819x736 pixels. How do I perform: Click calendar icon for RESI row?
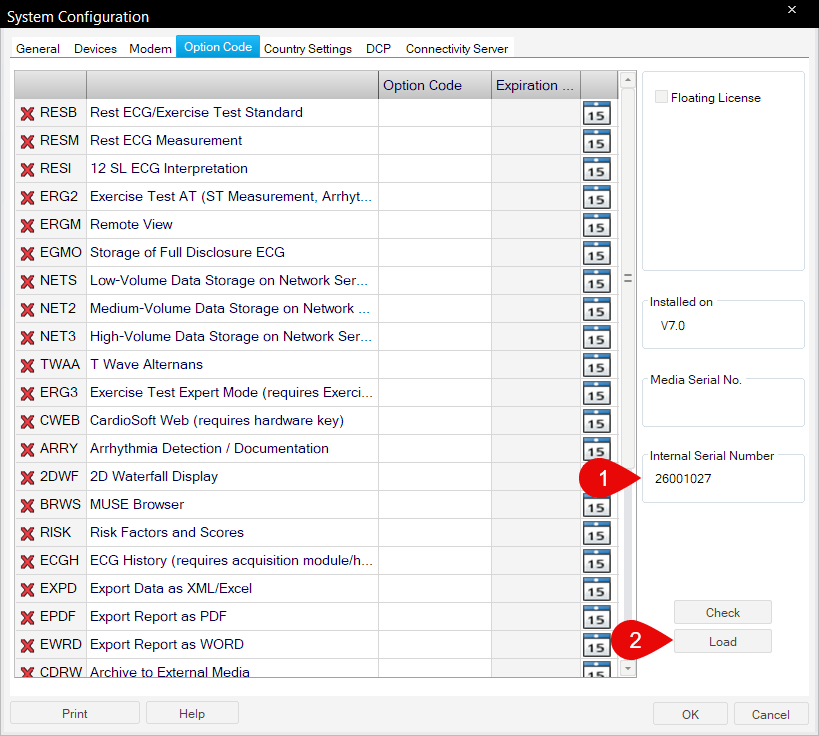596,169
